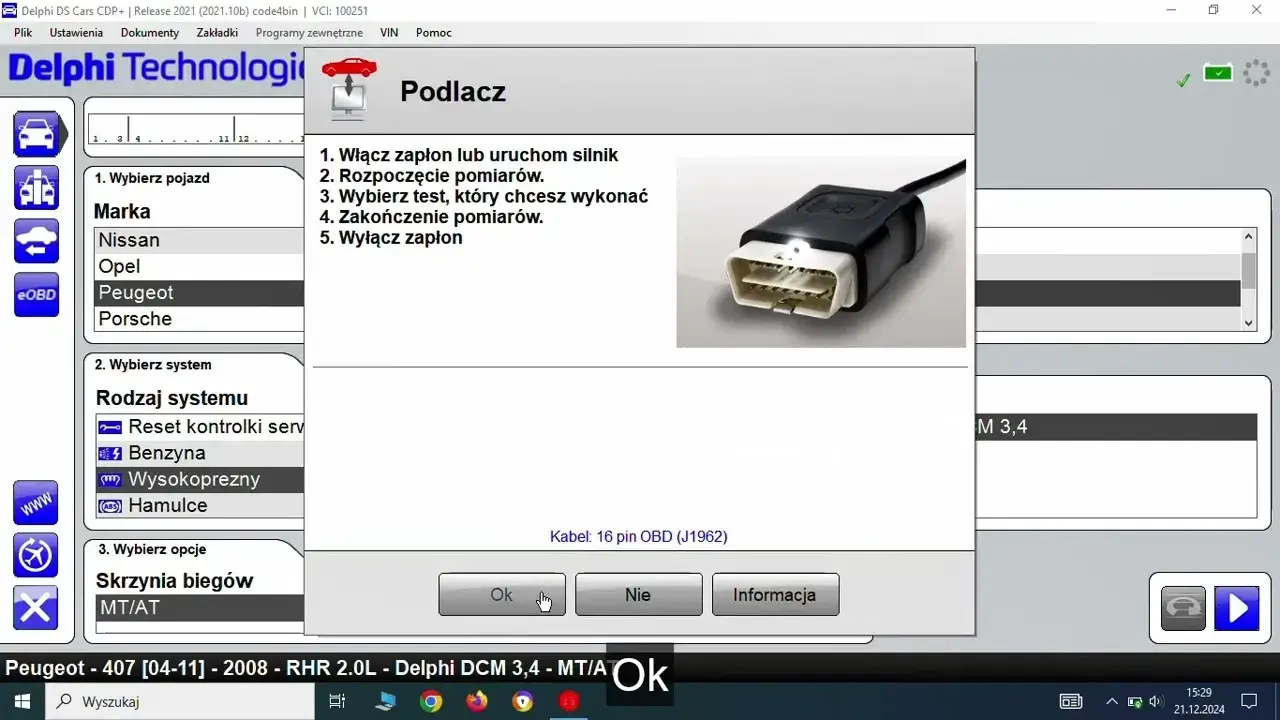Click the battery status indicator icon
The width and height of the screenshot is (1280, 720).
(x=1218, y=72)
